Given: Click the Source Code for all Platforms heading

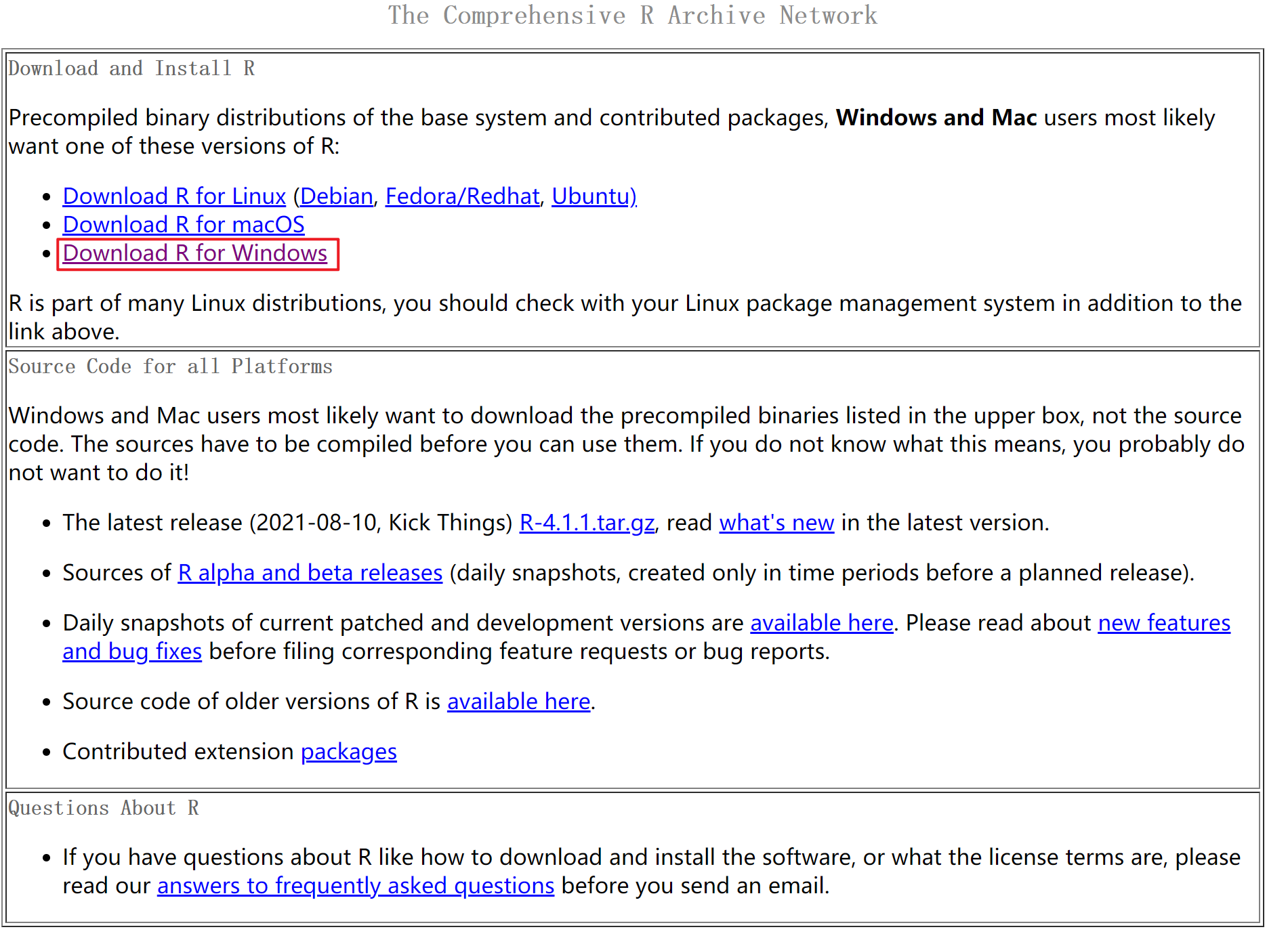Looking at the screenshot, I should [x=171, y=367].
